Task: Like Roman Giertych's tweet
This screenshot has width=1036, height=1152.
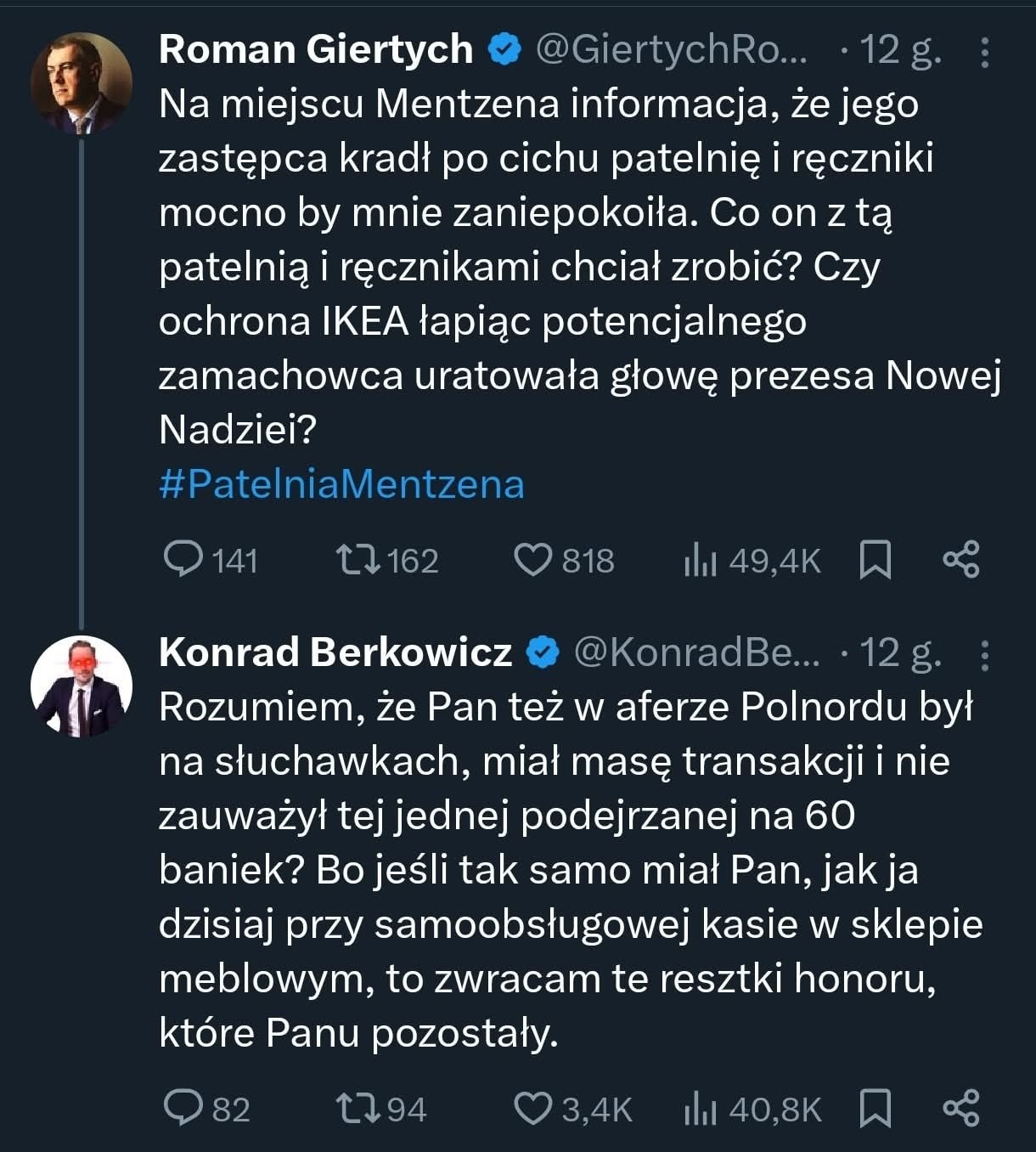Action: [533, 560]
